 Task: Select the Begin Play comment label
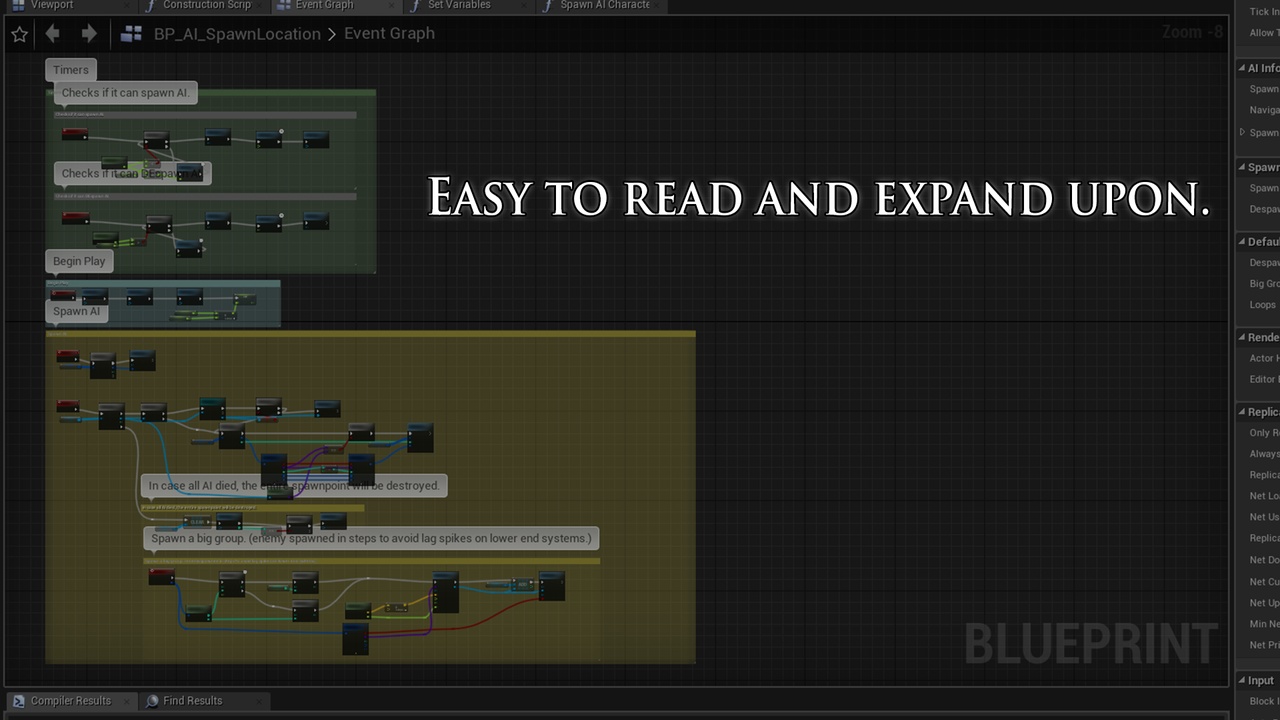(x=79, y=261)
